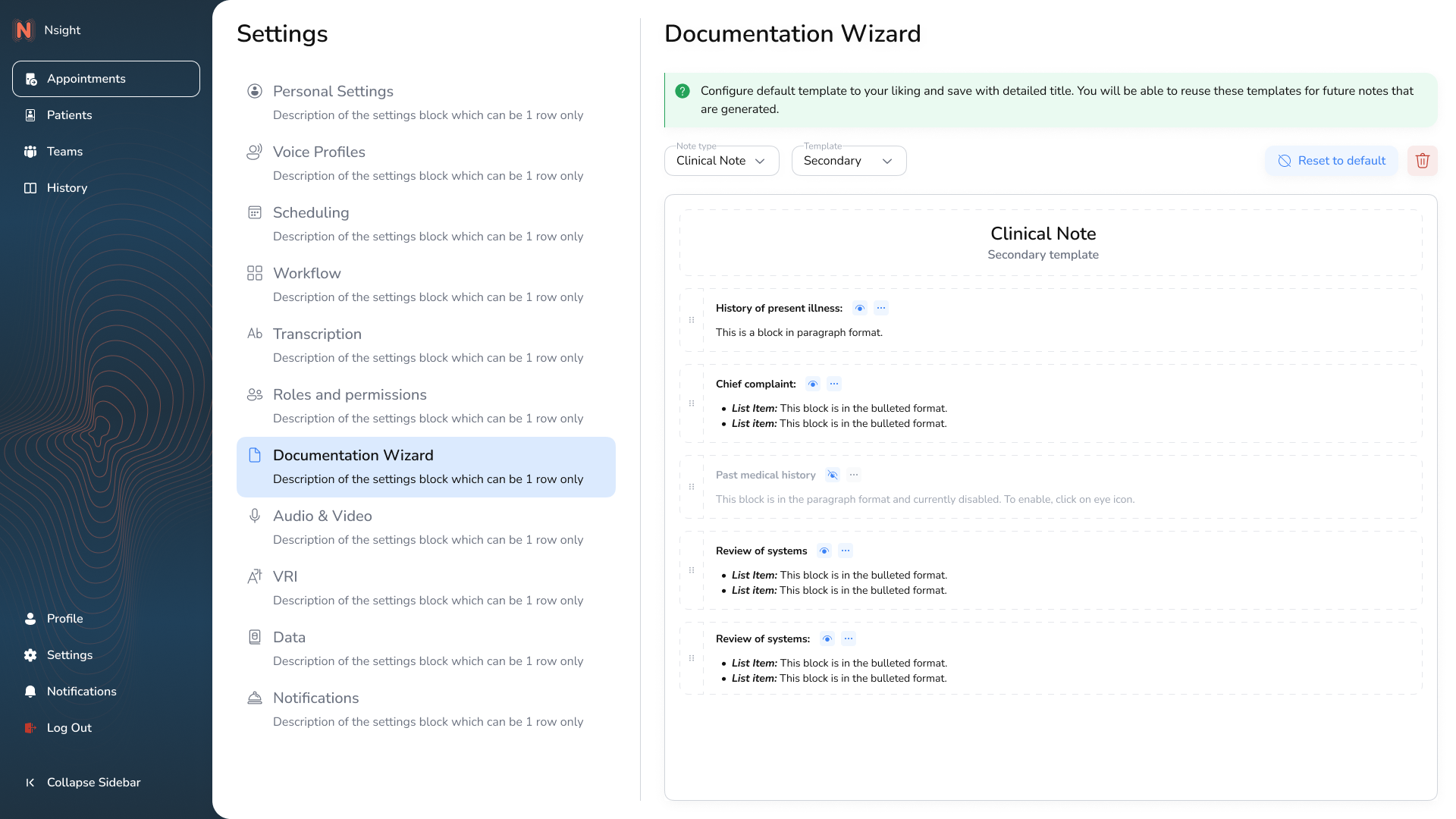This screenshot has height=819, width=1456.
Task: Open more options for History of present illness
Action: (881, 308)
